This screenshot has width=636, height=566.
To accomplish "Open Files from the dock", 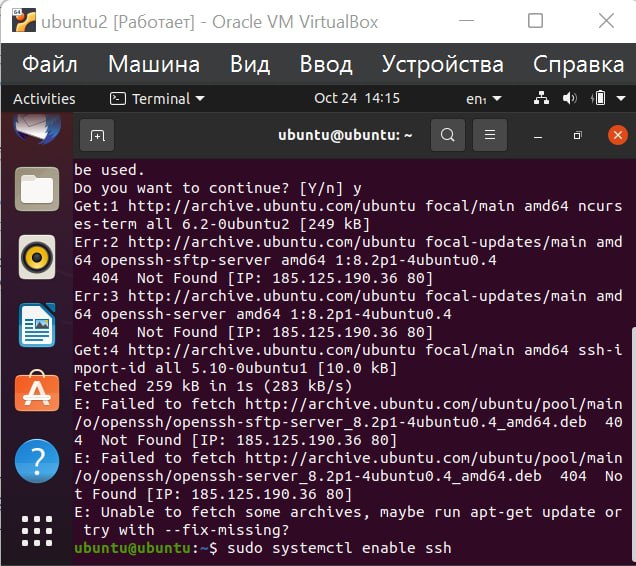I will (x=37, y=189).
